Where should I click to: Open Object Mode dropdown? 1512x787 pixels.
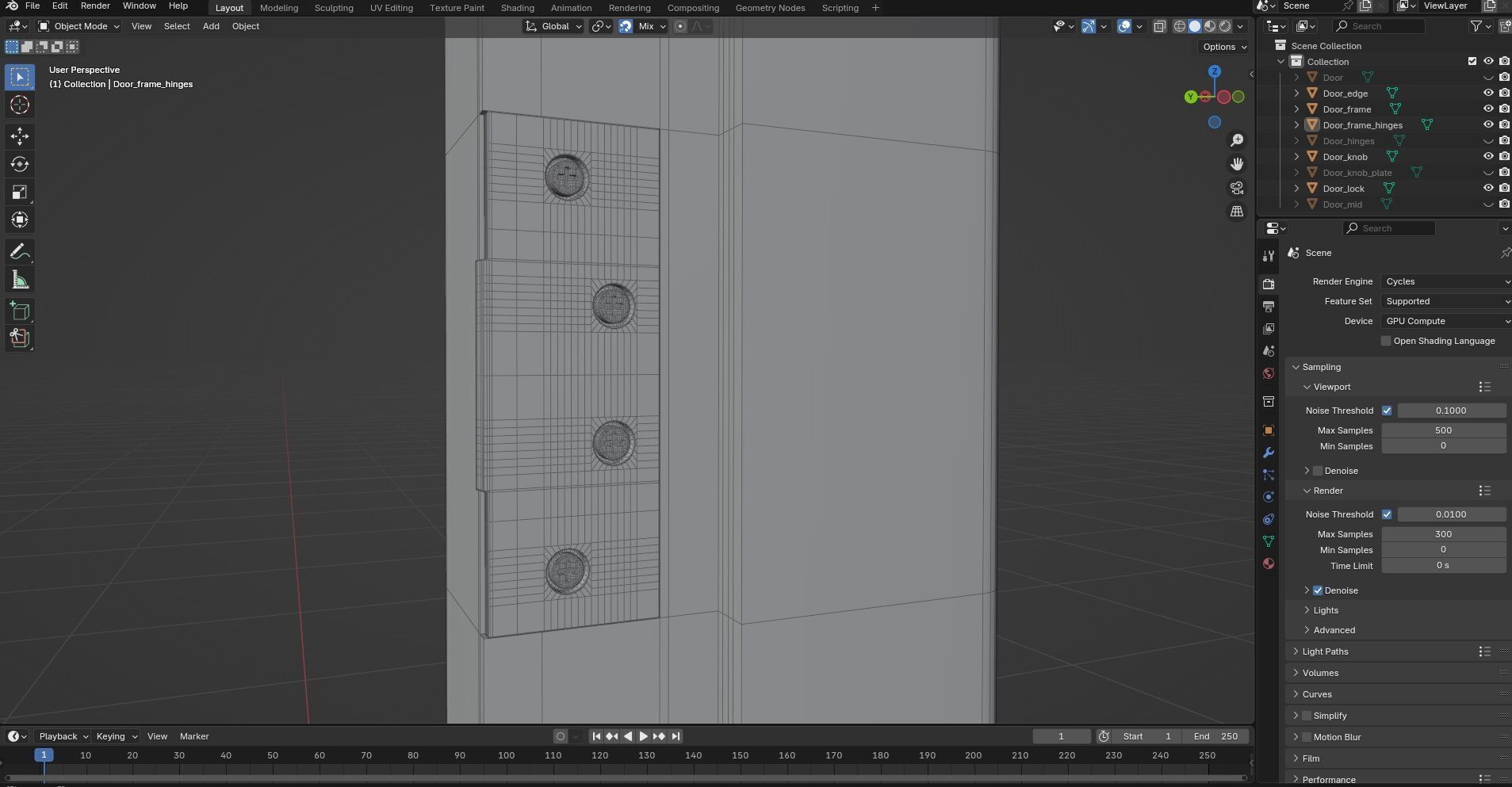(79, 26)
